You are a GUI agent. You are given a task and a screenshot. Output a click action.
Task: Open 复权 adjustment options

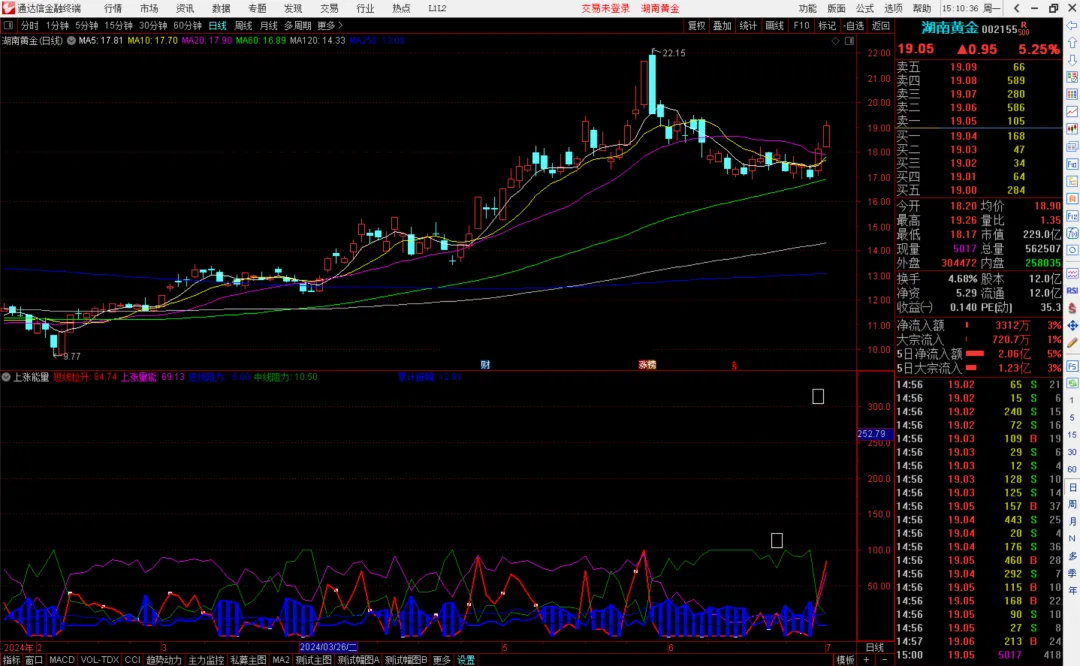[696, 25]
